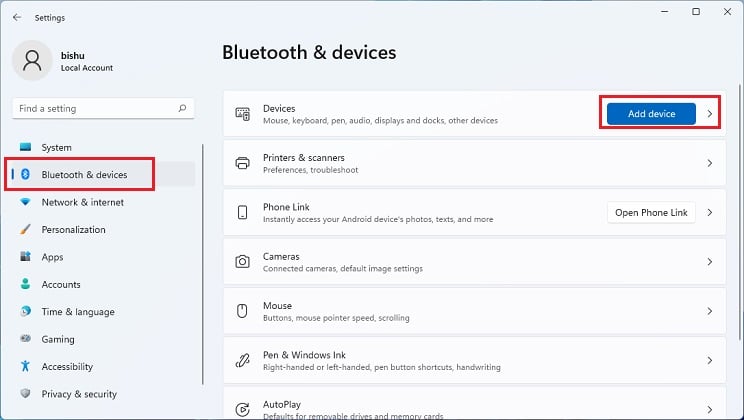Click the search magnifier icon
Image resolution: width=744 pixels, height=420 pixels.
[182, 108]
